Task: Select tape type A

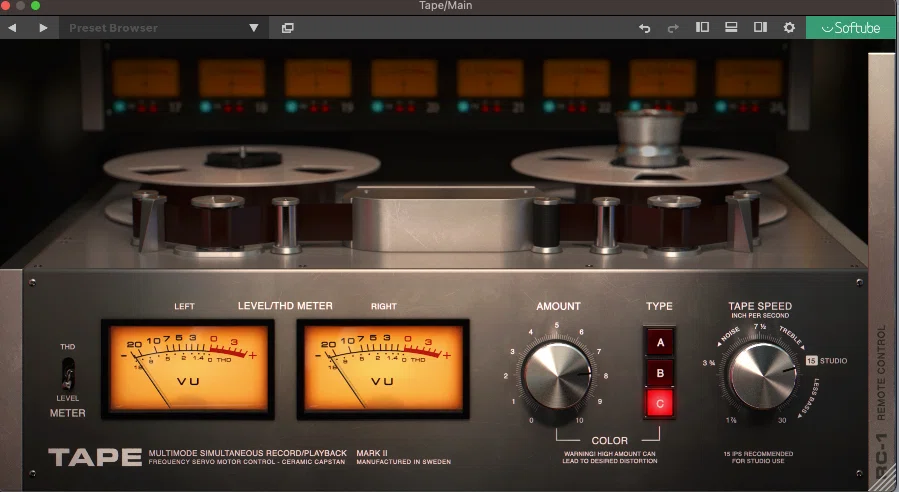Action: [x=660, y=342]
